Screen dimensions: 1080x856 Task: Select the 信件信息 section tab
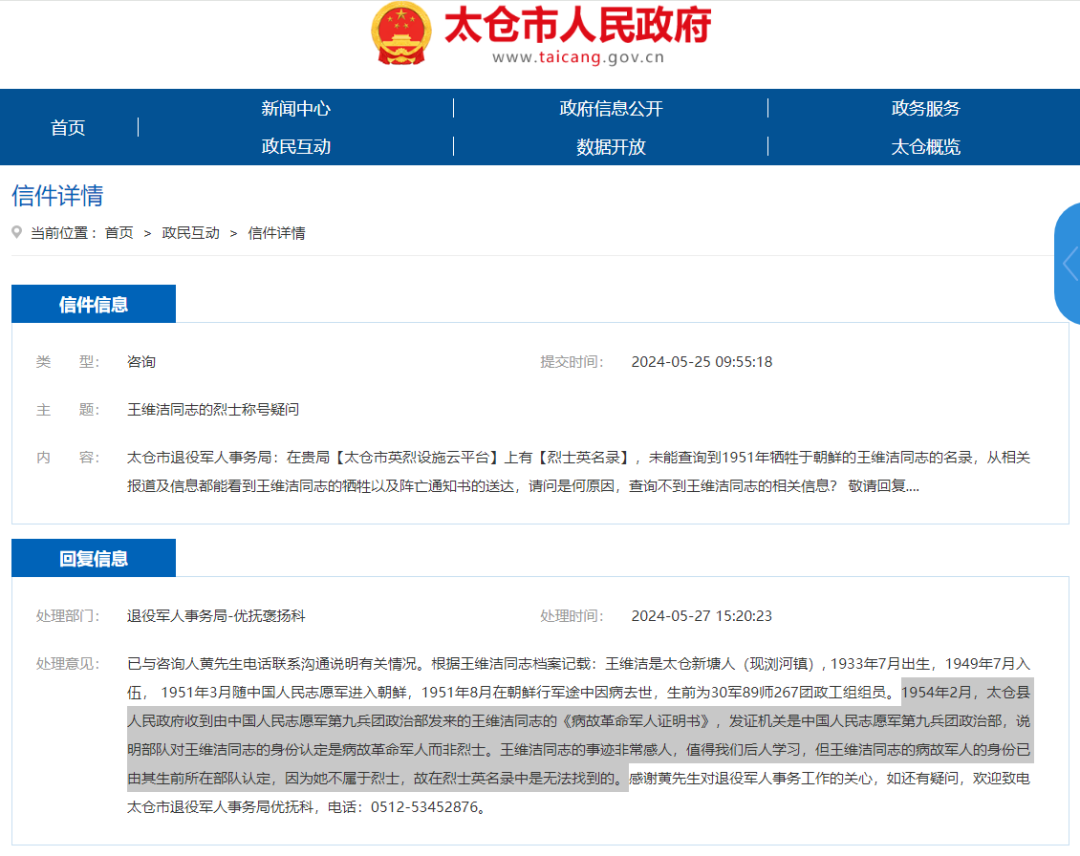click(x=94, y=304)
